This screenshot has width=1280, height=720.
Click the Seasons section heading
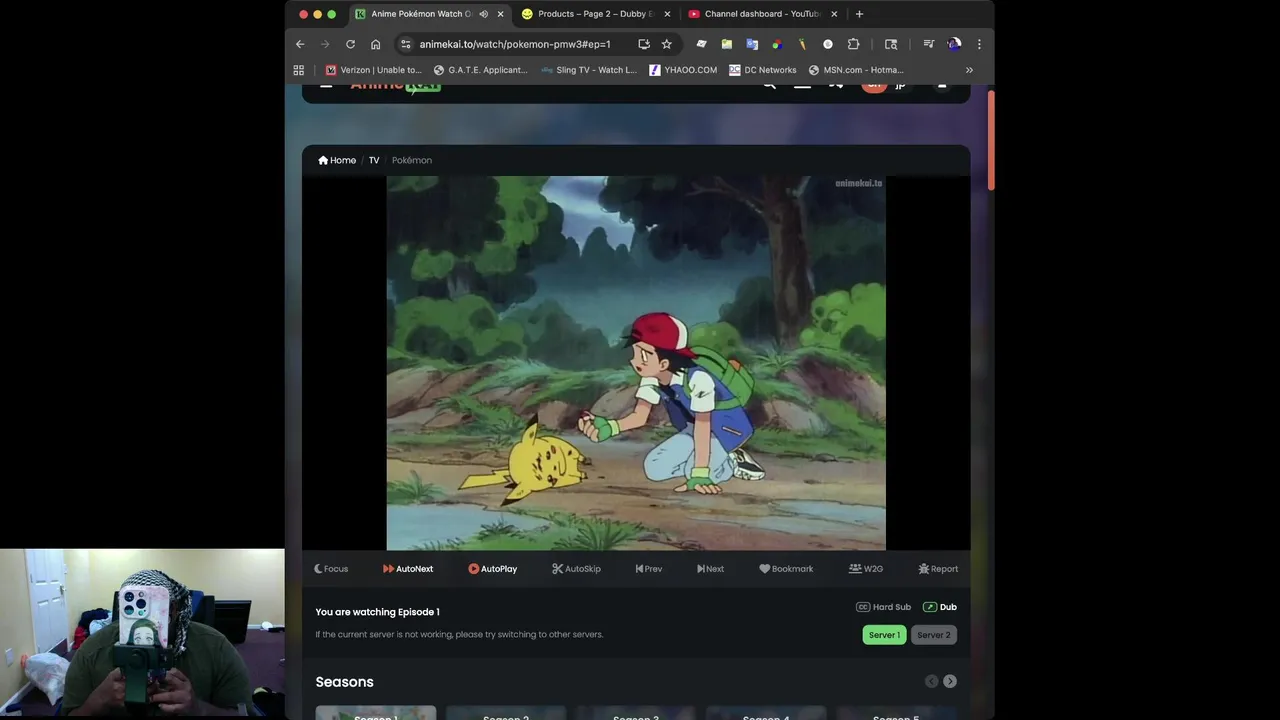click(x=344, y=682)
